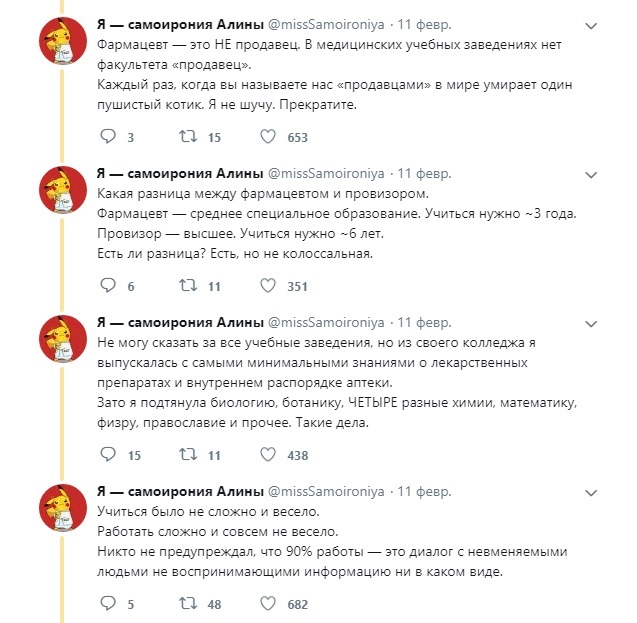
Task: Click @missSamoironiya handle in second tweet
Action: 327,173
